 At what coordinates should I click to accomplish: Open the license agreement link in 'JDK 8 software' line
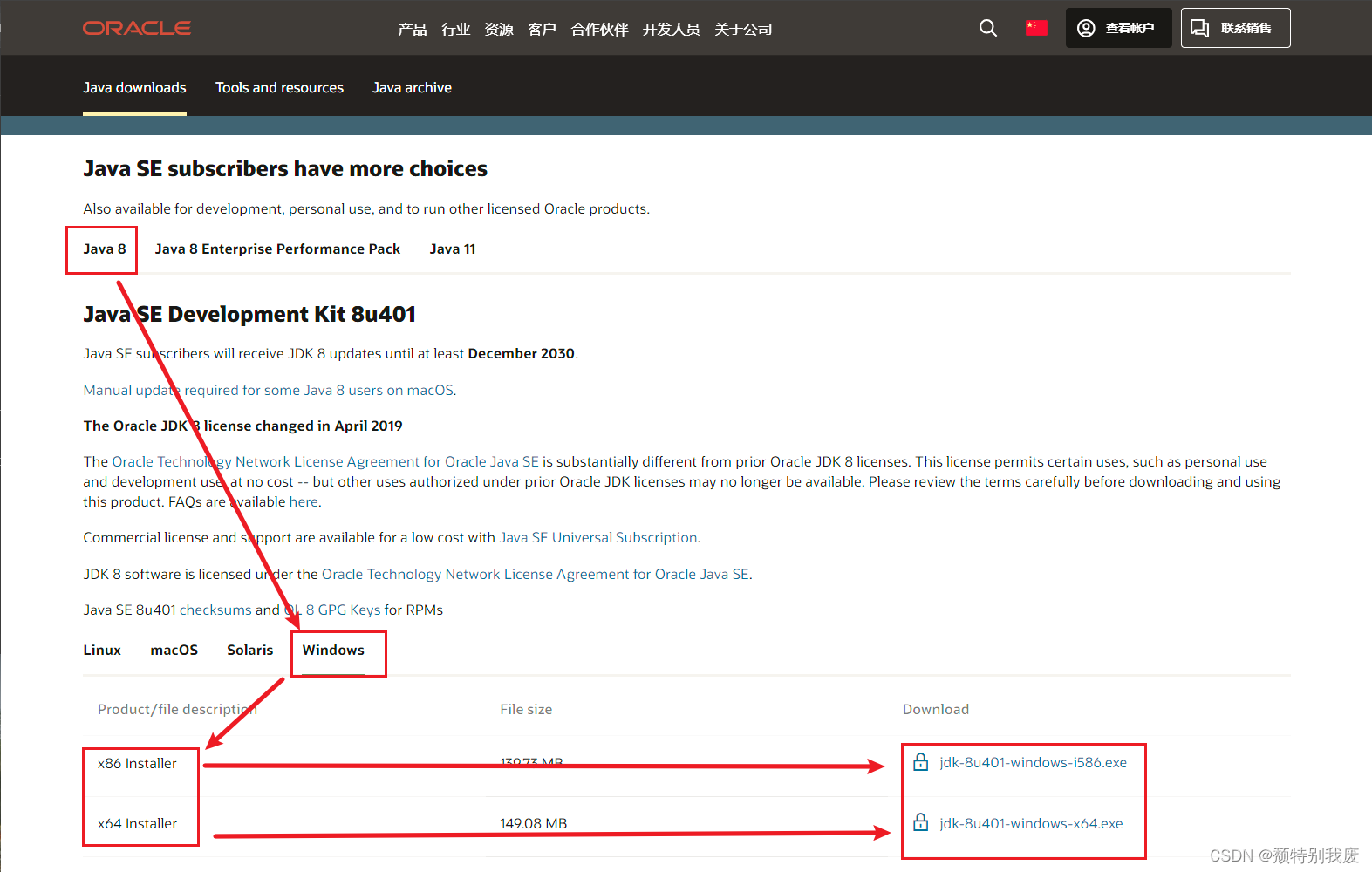click(x=536, y=574)
